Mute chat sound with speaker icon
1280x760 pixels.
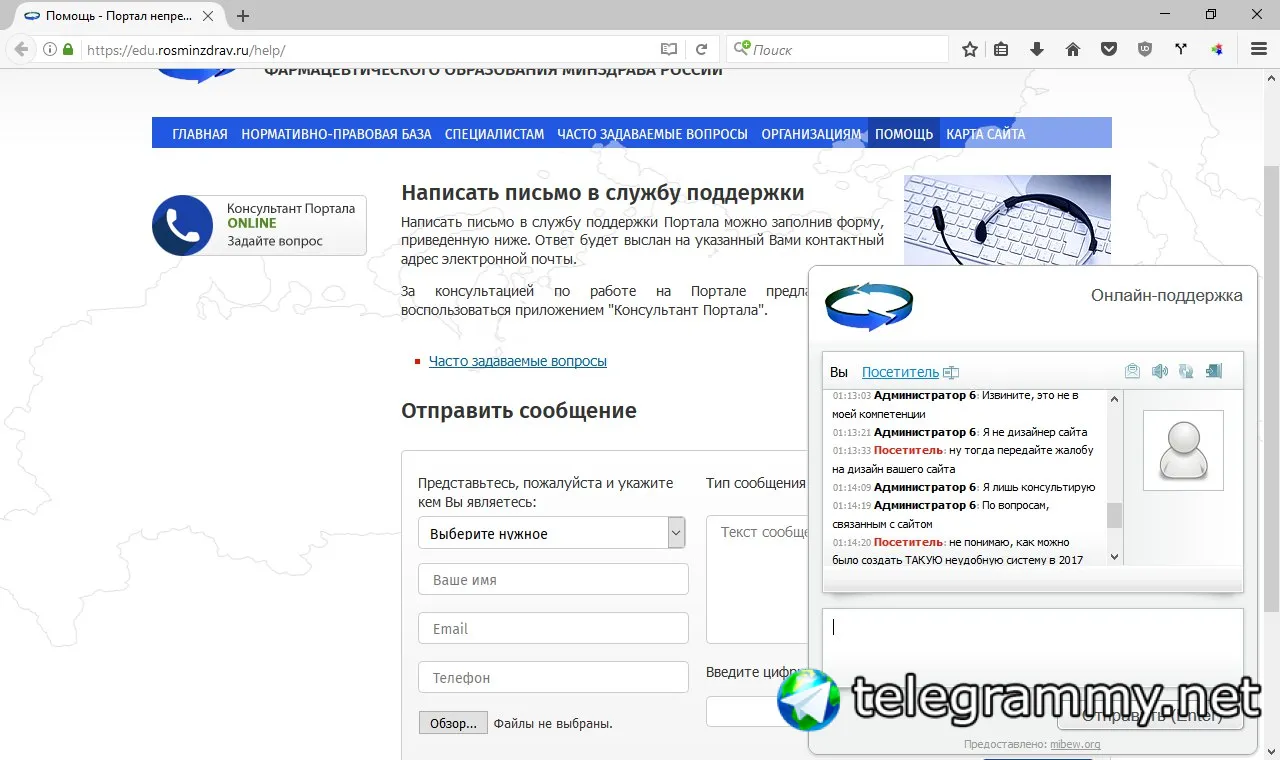point(1159,371)
